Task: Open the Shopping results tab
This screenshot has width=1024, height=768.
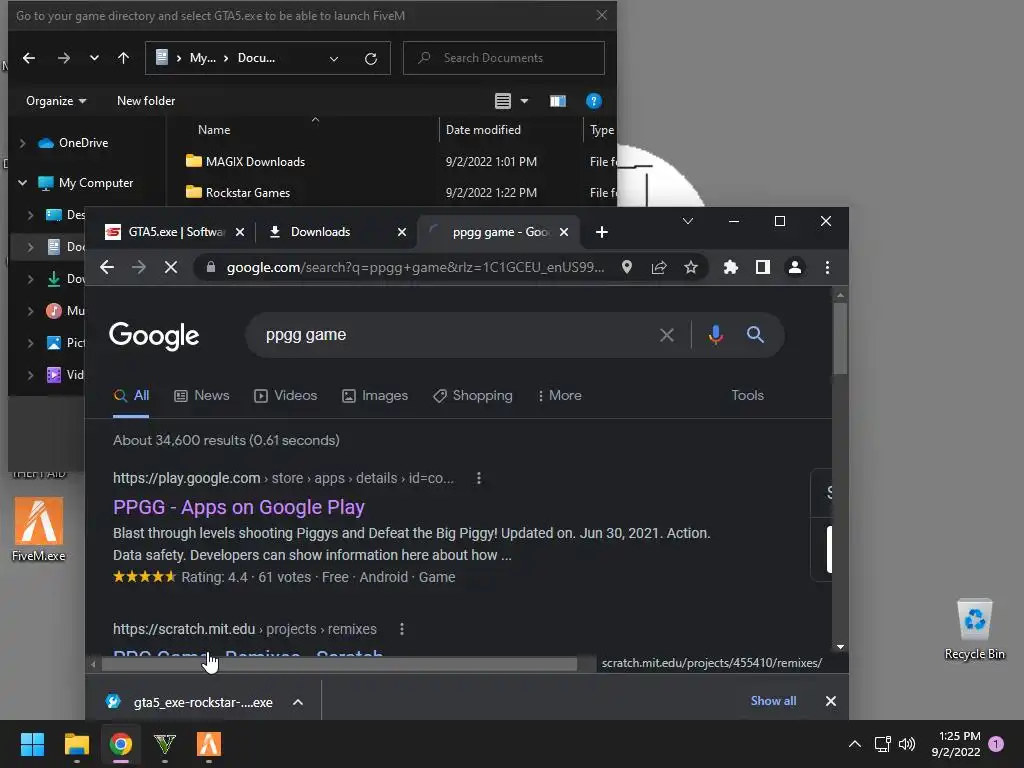Action: [x=473, y=396]
